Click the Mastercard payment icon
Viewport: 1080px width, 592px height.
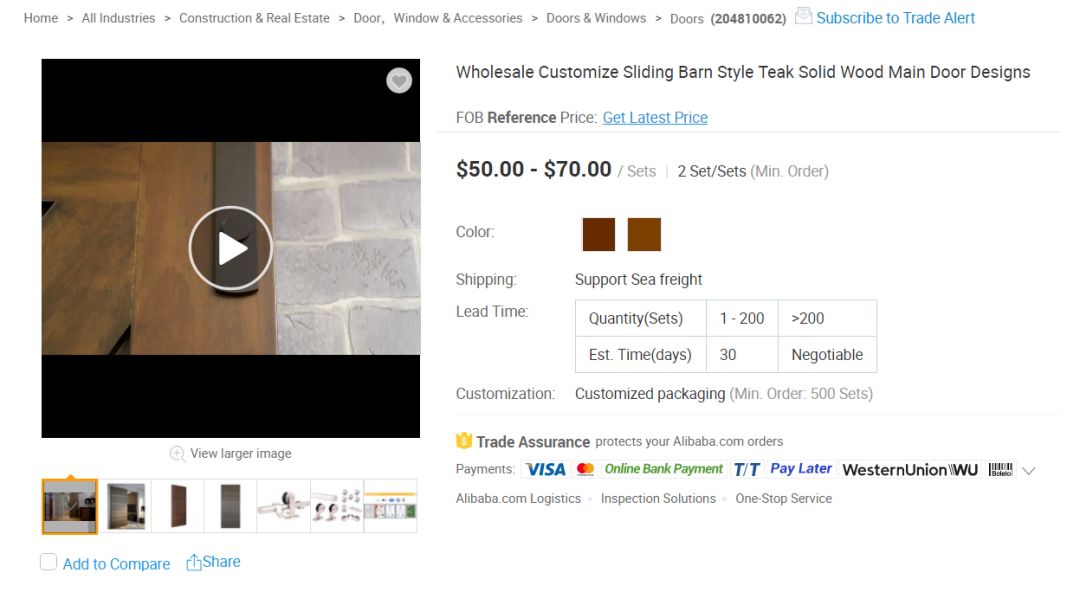[586, 469]
